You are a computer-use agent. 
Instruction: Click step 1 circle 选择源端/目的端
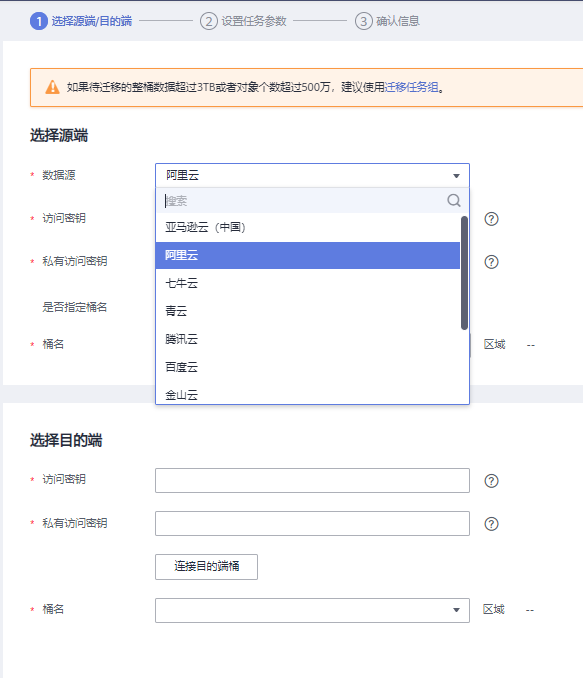click(38, 21)
